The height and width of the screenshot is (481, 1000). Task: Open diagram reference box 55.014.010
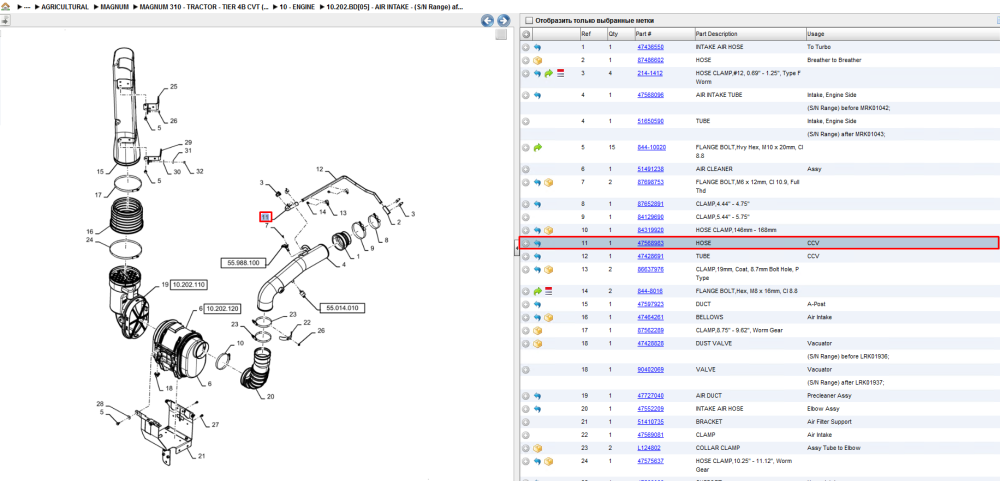click(x=343, y=307)
